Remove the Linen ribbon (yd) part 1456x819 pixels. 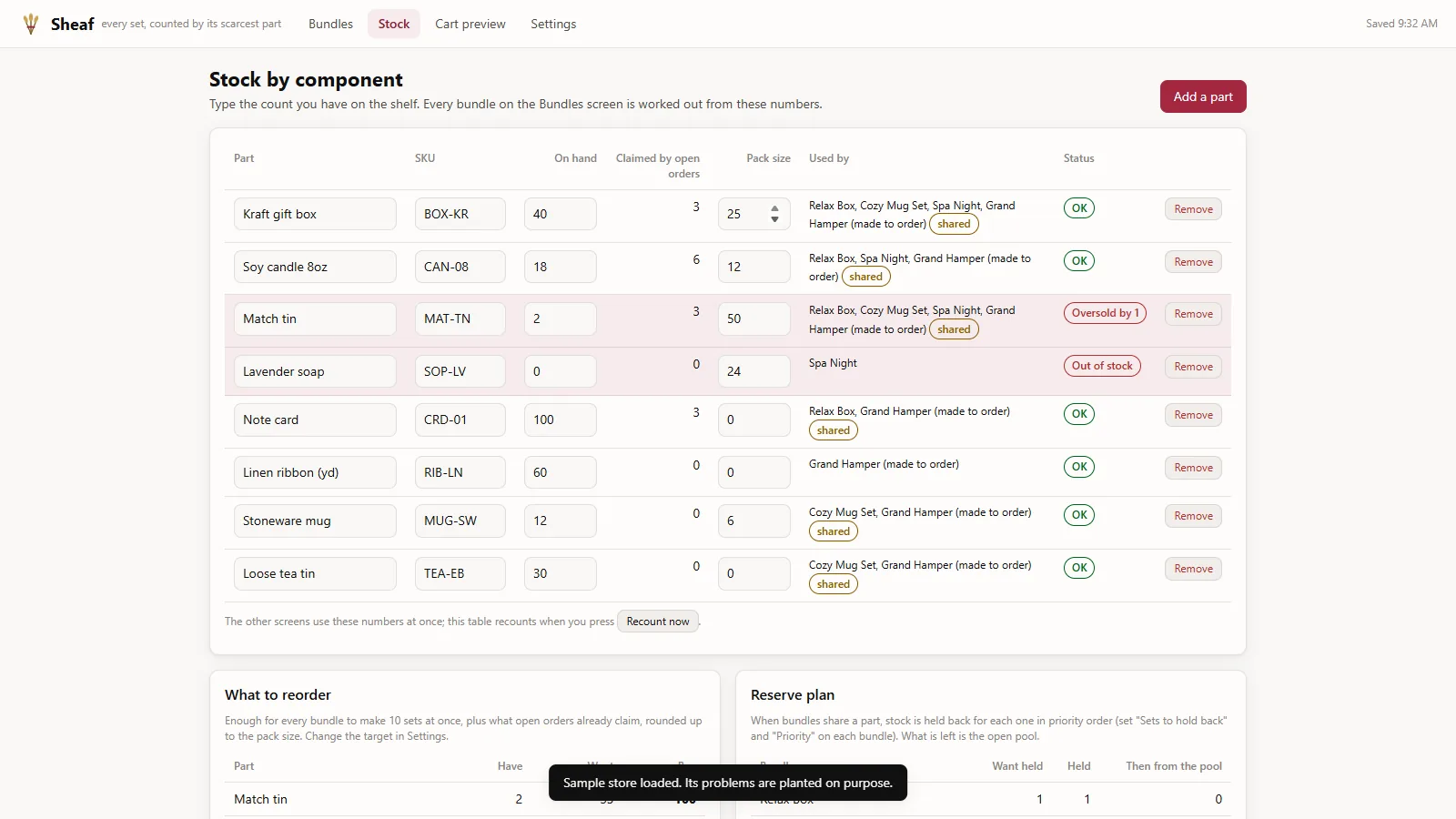tap(1193, 468)
